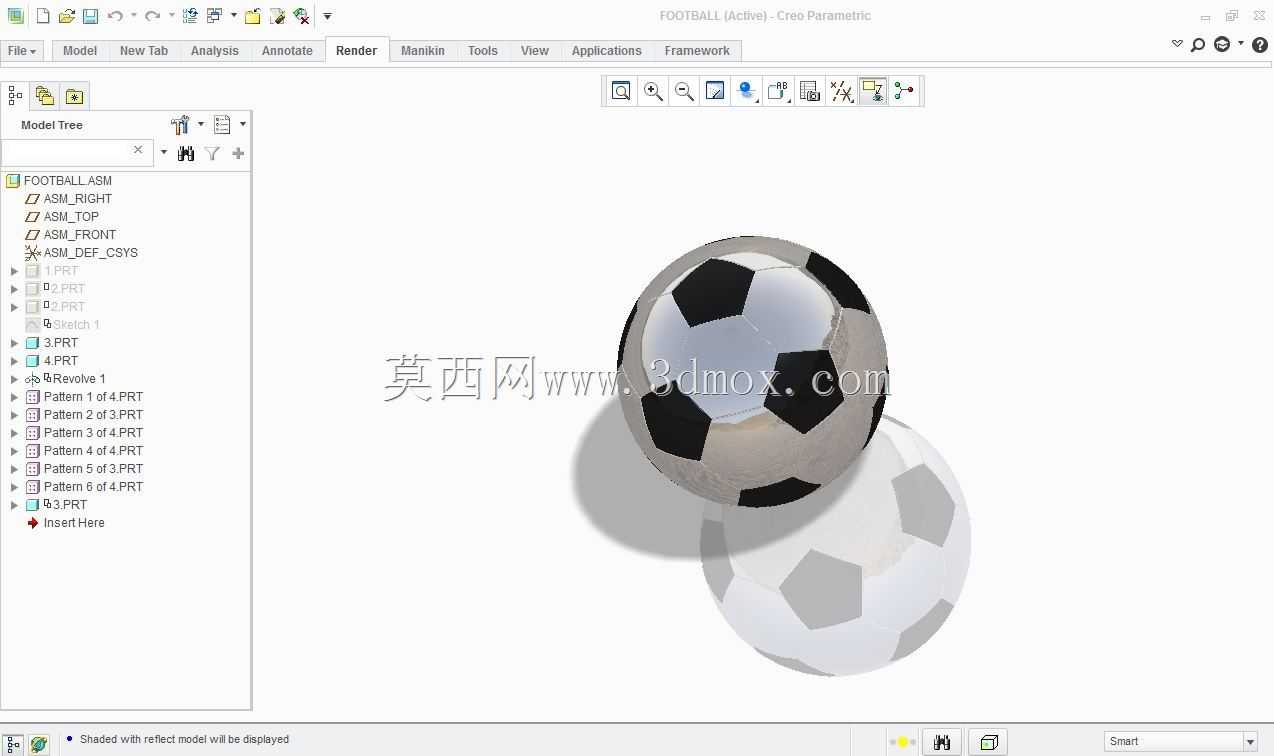Save the model with floppy disk icon

coord(90,16)
